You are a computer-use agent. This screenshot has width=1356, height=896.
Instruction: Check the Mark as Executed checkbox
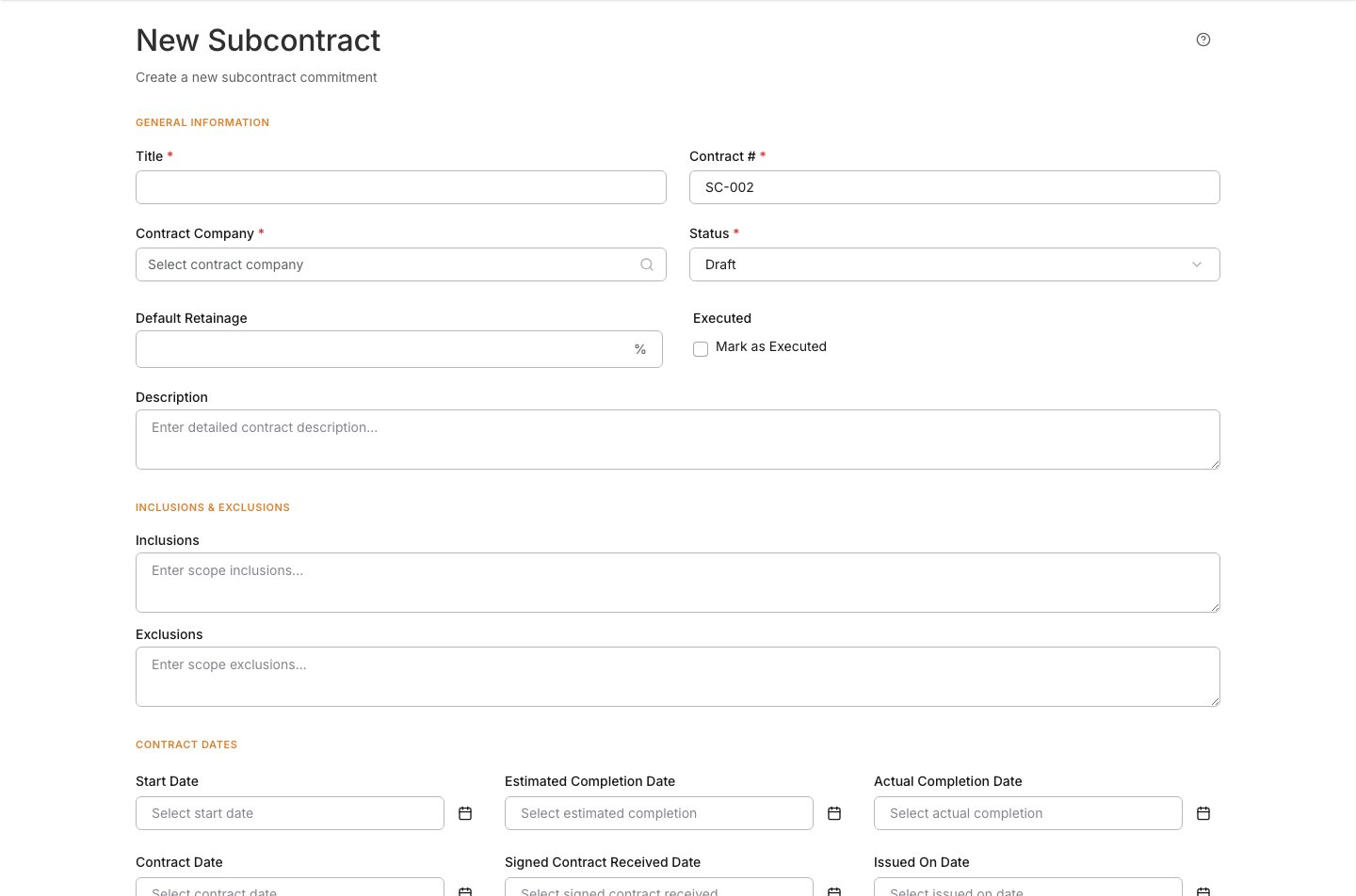pyautogui.click(x=701, y=349)
